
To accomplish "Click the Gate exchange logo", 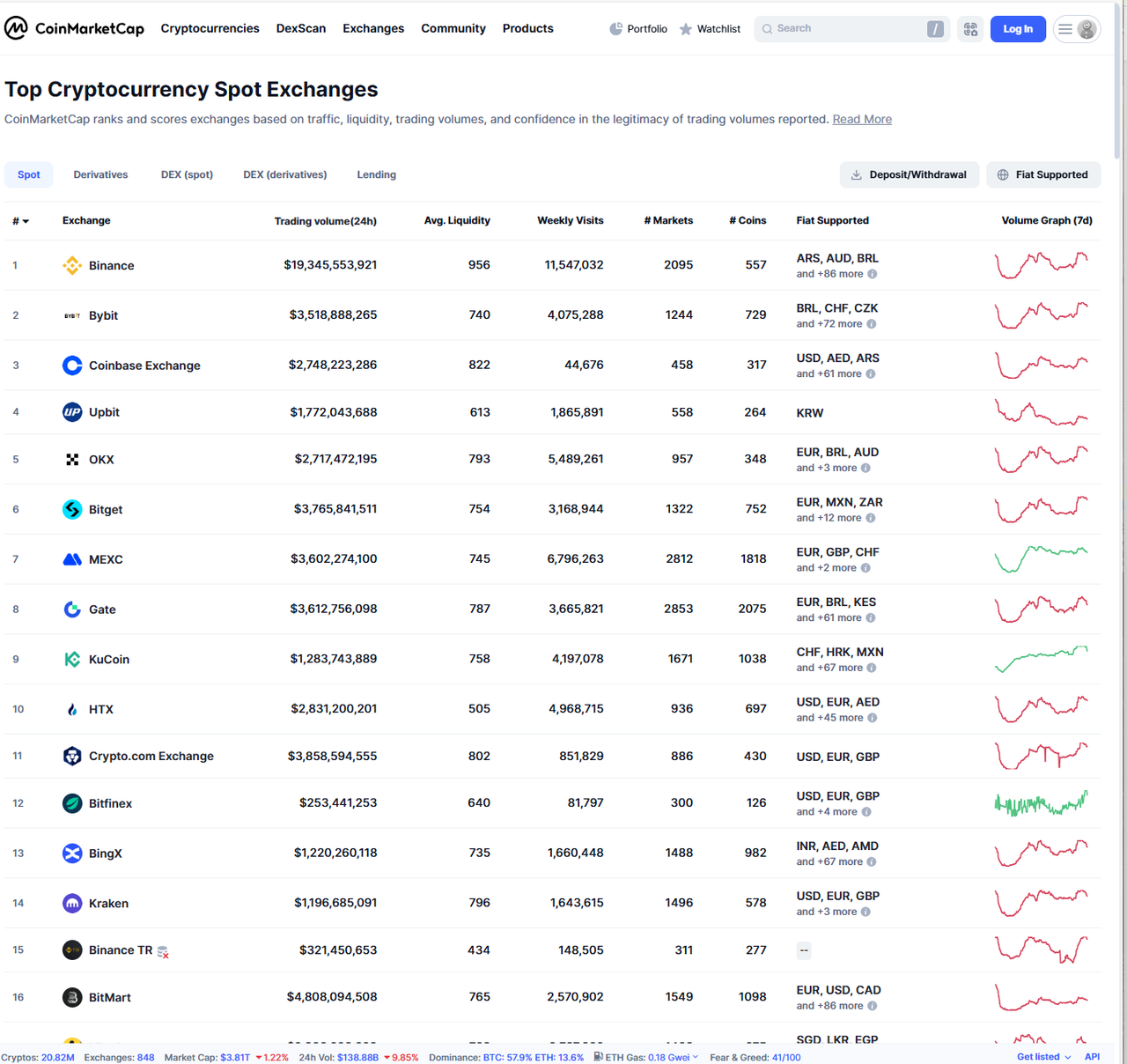I will coord(72,610).
